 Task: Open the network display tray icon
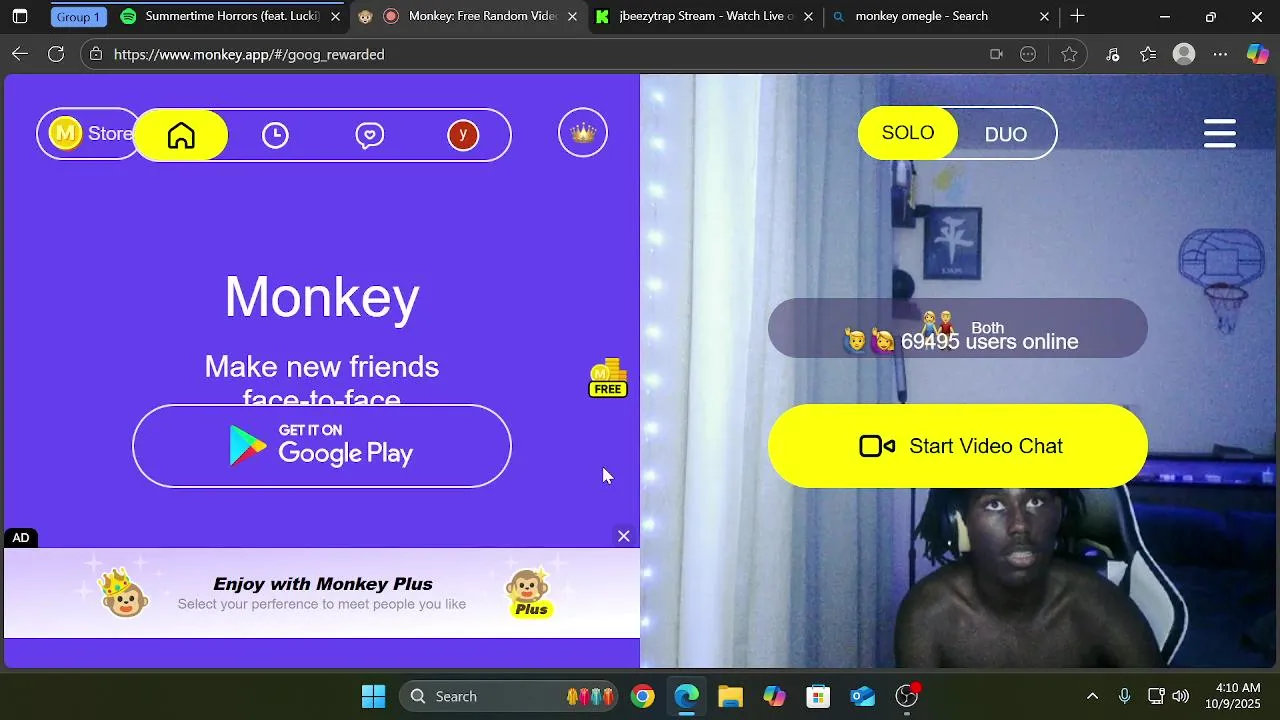[x=1156, y=696]
